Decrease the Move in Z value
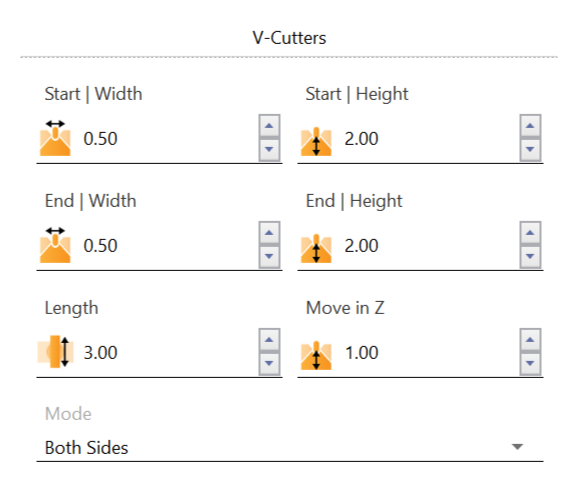This screenshot has width=580, height=496. point(530,363)
